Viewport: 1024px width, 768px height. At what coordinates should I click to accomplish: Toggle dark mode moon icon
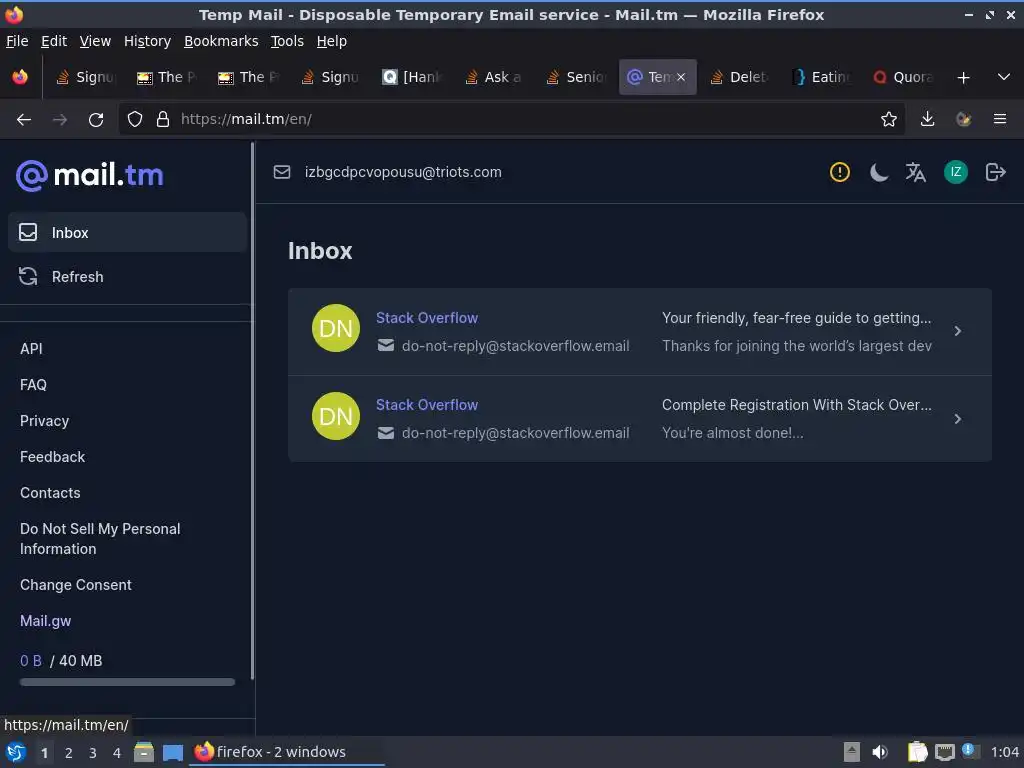coord(878,172)
